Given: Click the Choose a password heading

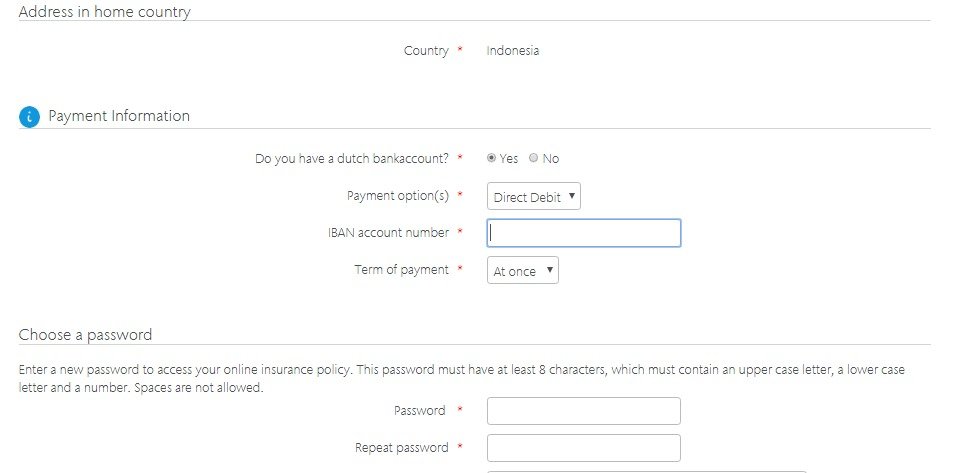Looking at the screenshot, I should 85,335.
